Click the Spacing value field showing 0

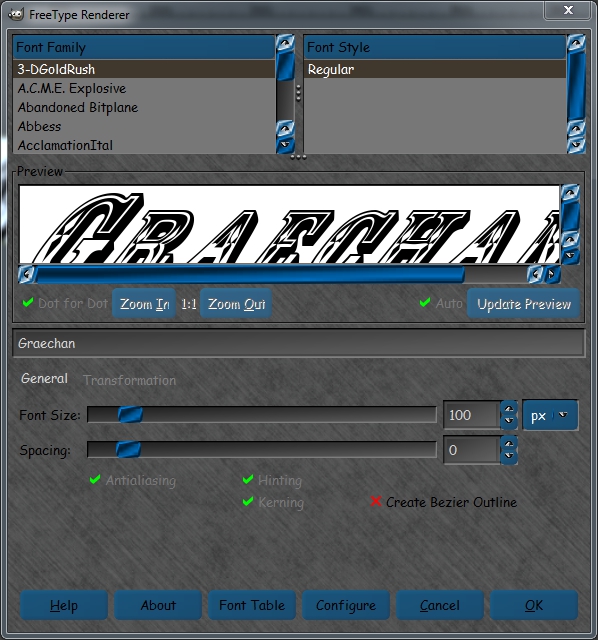point(472,450)
